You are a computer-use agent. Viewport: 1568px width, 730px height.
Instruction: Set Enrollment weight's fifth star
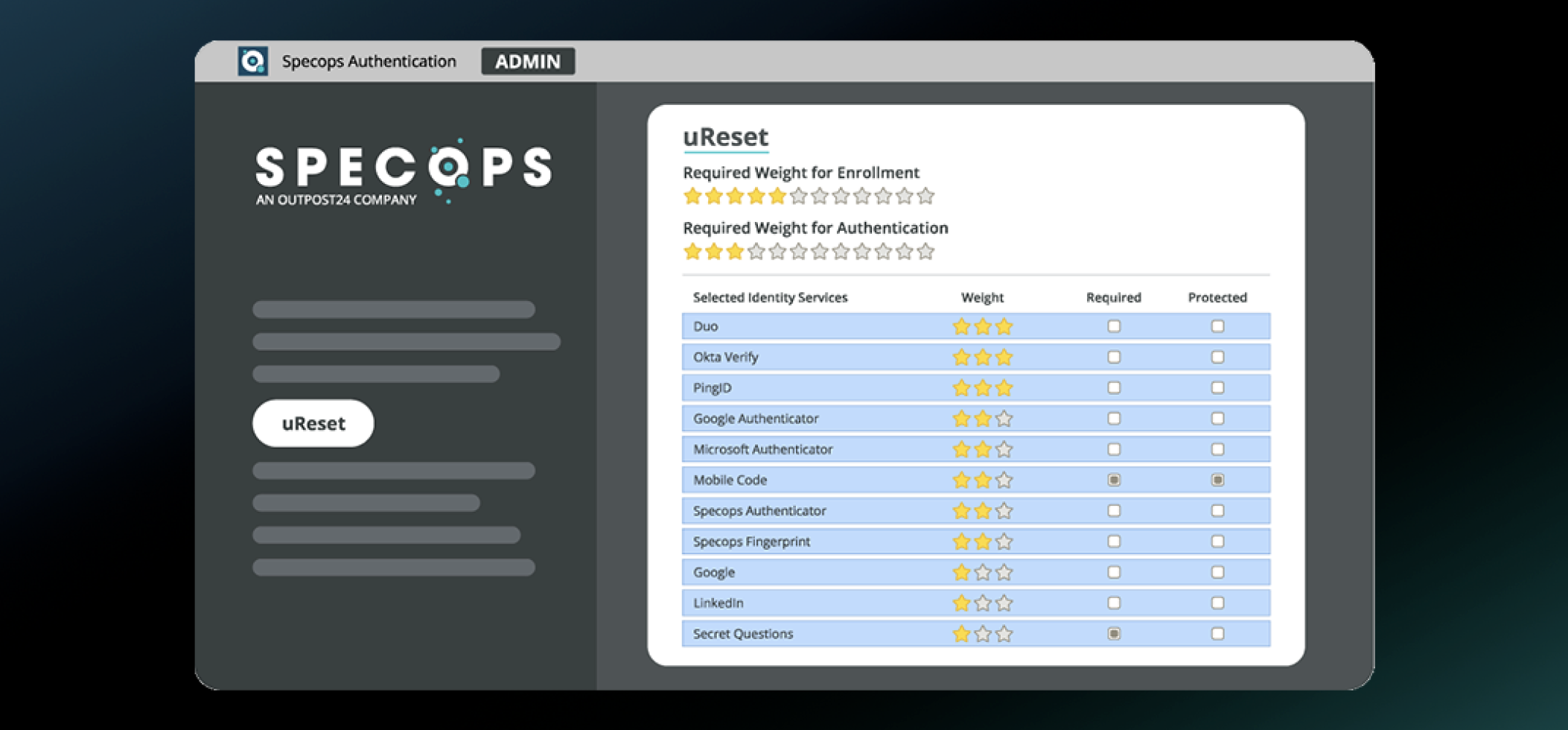(x=777, y=196)
